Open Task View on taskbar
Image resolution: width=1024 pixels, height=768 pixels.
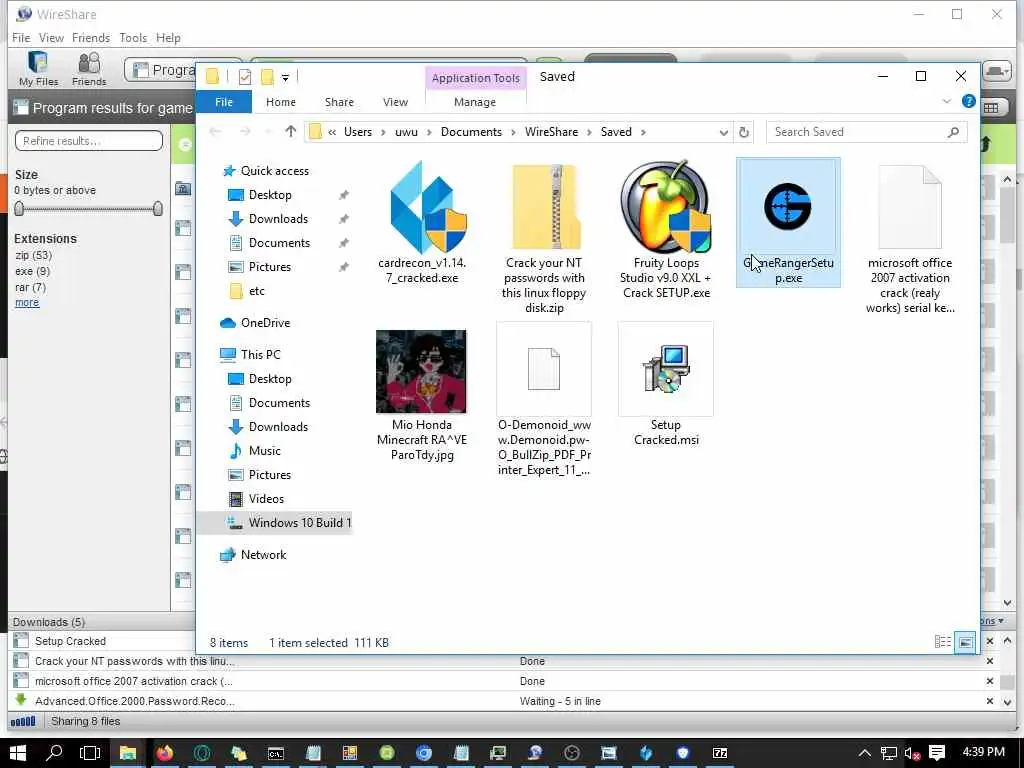[89, 753]
